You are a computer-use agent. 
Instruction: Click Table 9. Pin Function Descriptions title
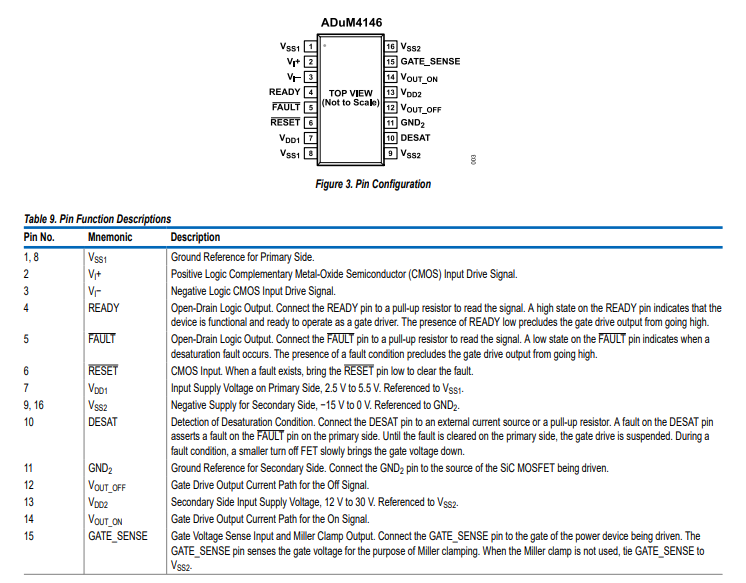pyautogui.click(x=98, y=219)
